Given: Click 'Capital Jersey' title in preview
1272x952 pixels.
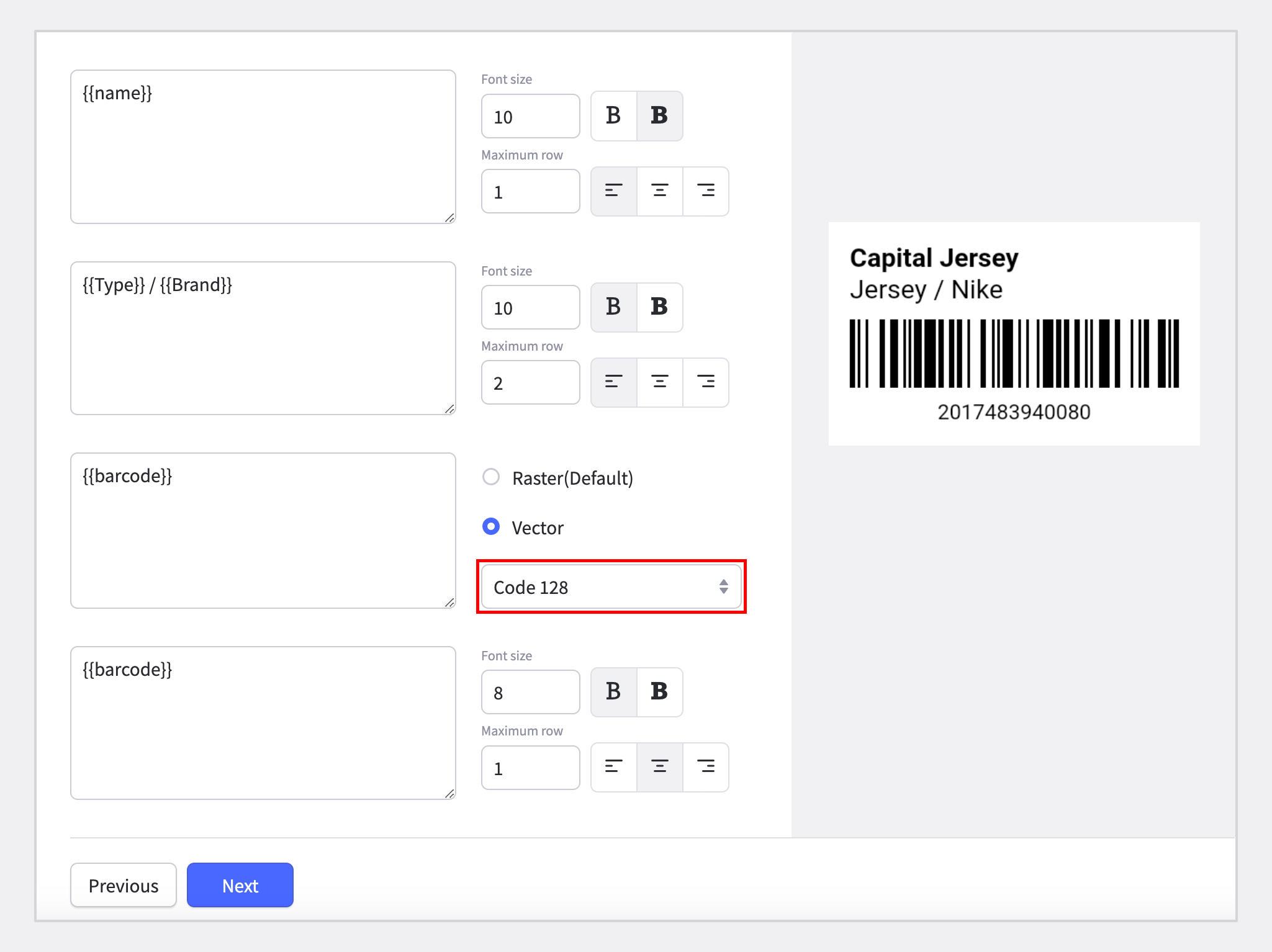Looking at the screenshot, I should click(934, 258).
